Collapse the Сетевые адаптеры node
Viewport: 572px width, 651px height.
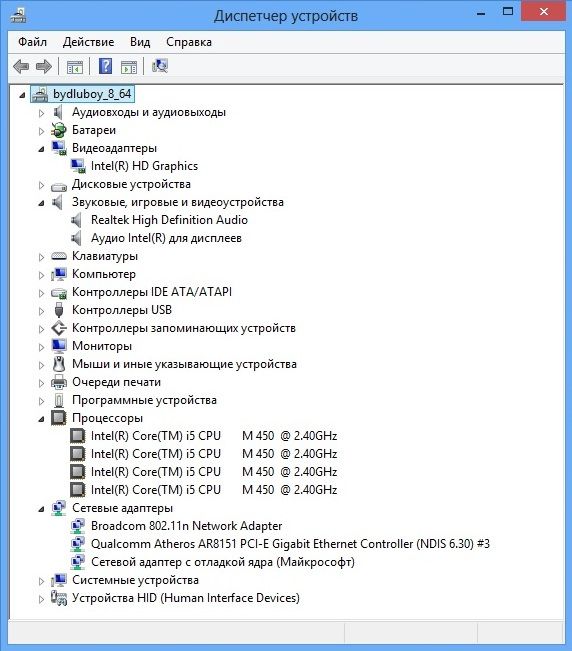[41, 509]
